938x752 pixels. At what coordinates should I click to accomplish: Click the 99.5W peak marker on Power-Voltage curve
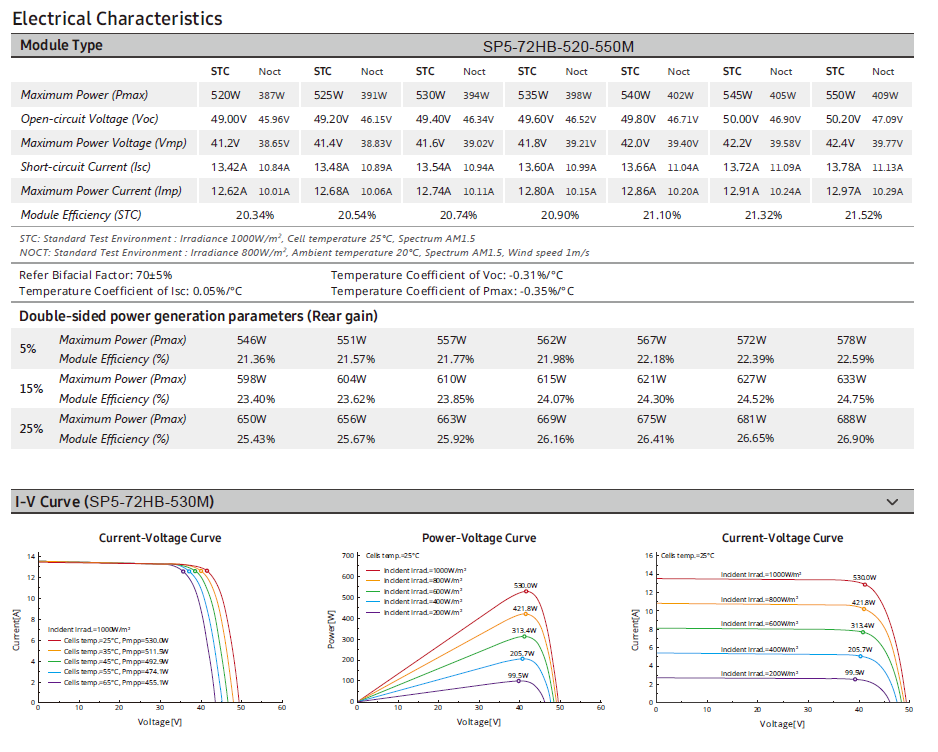[517, 680]
